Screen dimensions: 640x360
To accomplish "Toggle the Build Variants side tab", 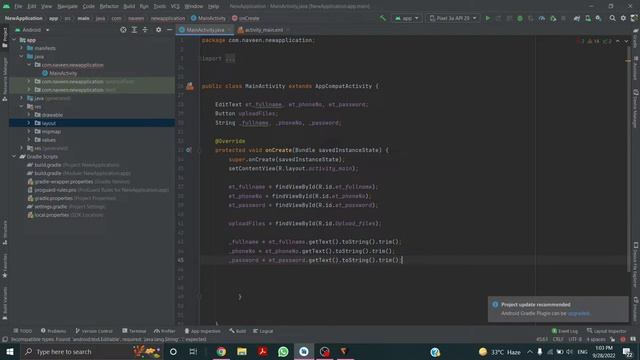I will 4,303.
